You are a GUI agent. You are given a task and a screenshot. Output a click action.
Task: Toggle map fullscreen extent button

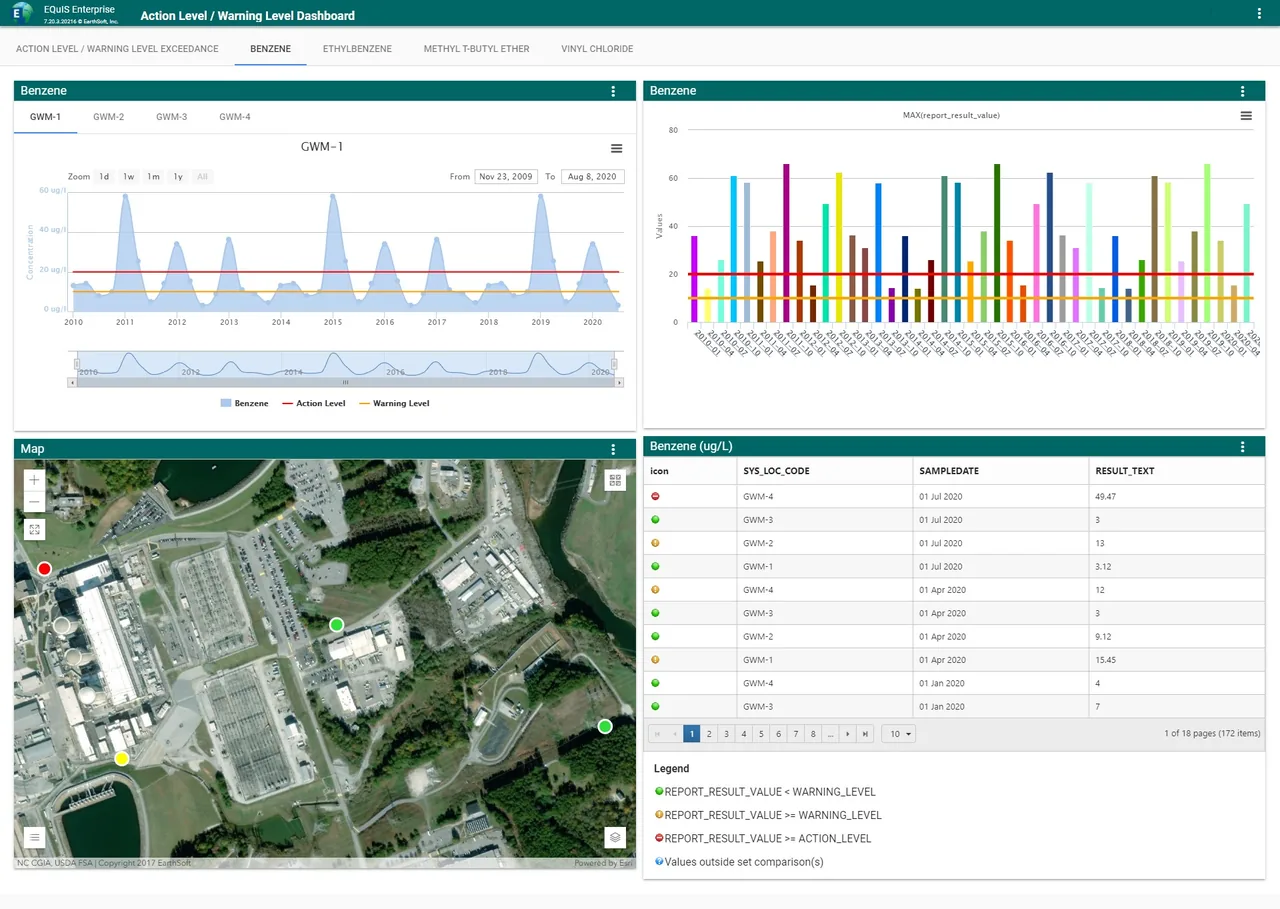[x=34, y=530]
